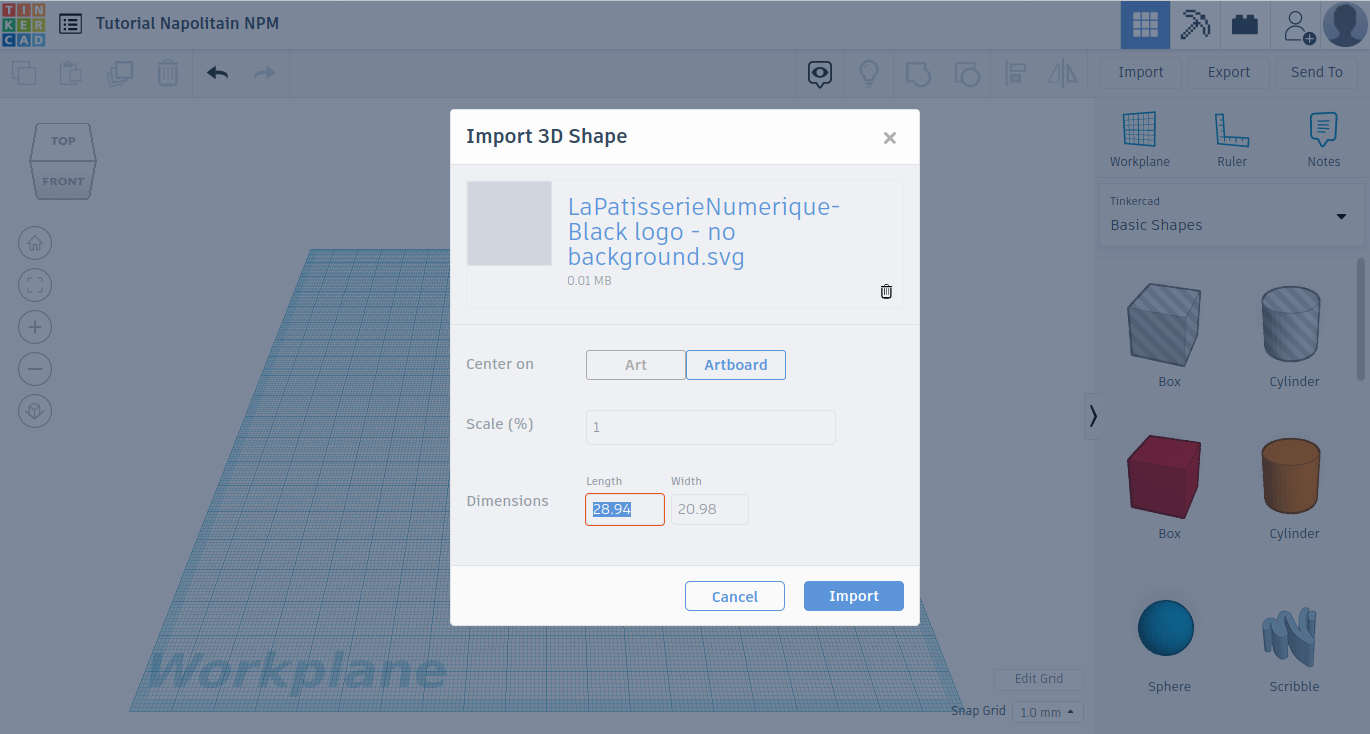Click the Home view icon

coord(35,243)
